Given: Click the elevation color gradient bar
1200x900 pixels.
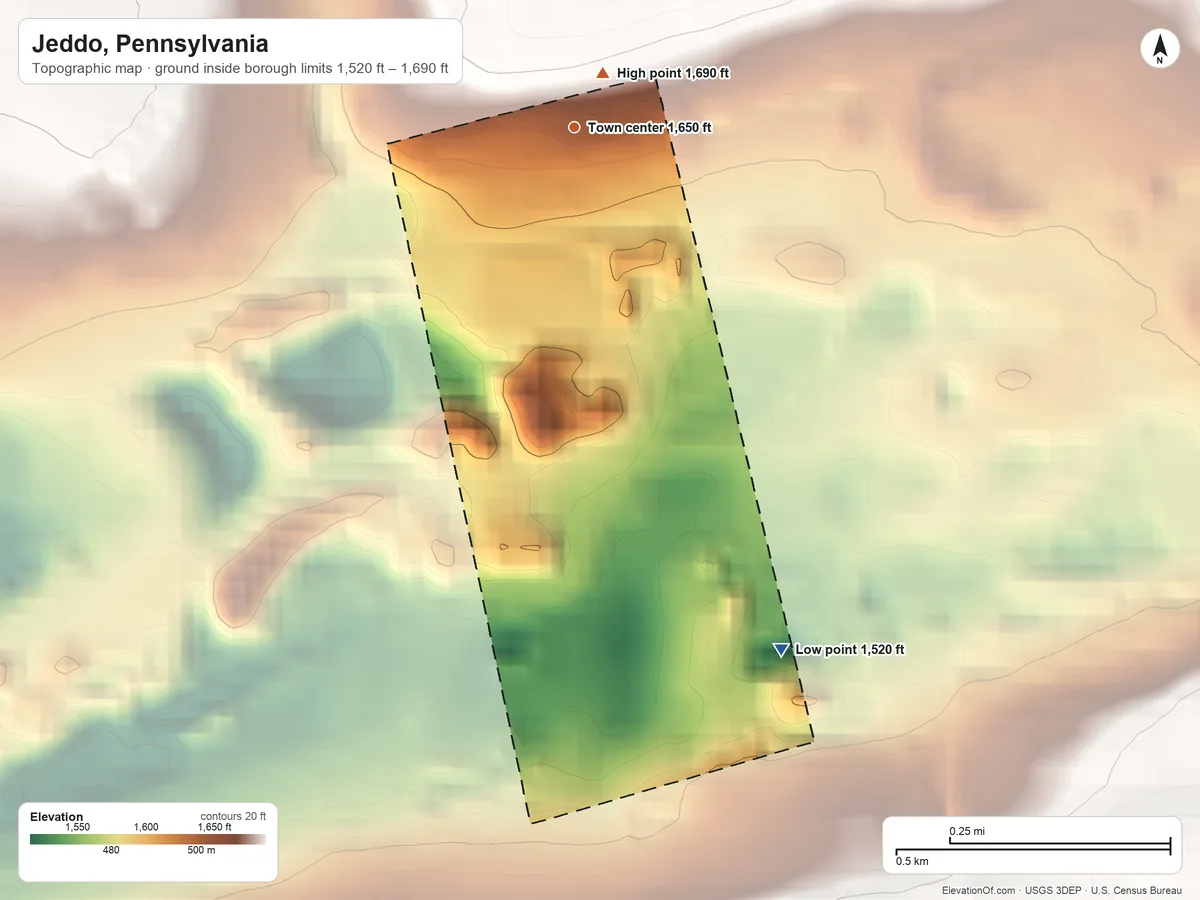Looking at the screenshot, I should point(148,839).
